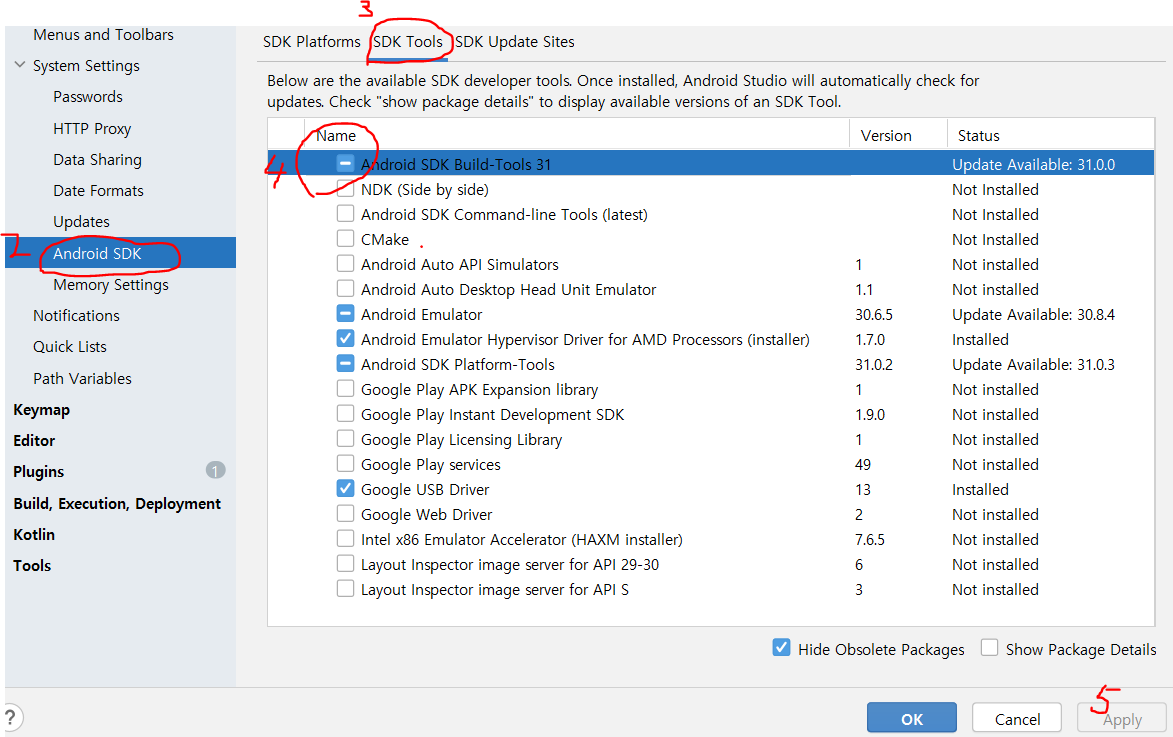
Task: Enable Show Package Details
Action: click(x=989, y=647)
